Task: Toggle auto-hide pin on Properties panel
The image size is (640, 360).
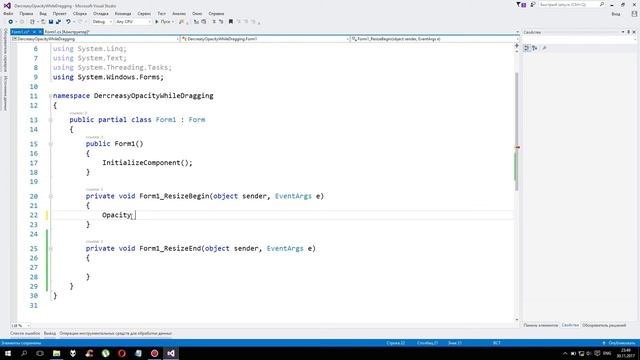Action: pyautogui.click(x=629, y=32)
